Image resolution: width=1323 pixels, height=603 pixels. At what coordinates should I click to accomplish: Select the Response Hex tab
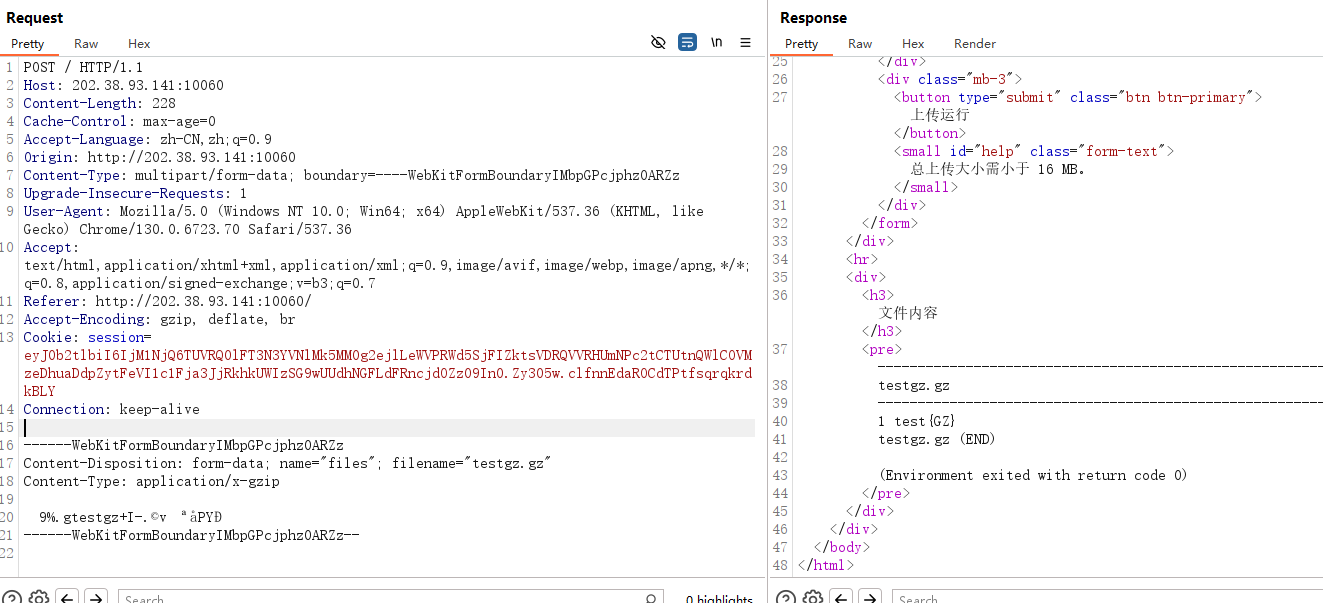[913, 44]
